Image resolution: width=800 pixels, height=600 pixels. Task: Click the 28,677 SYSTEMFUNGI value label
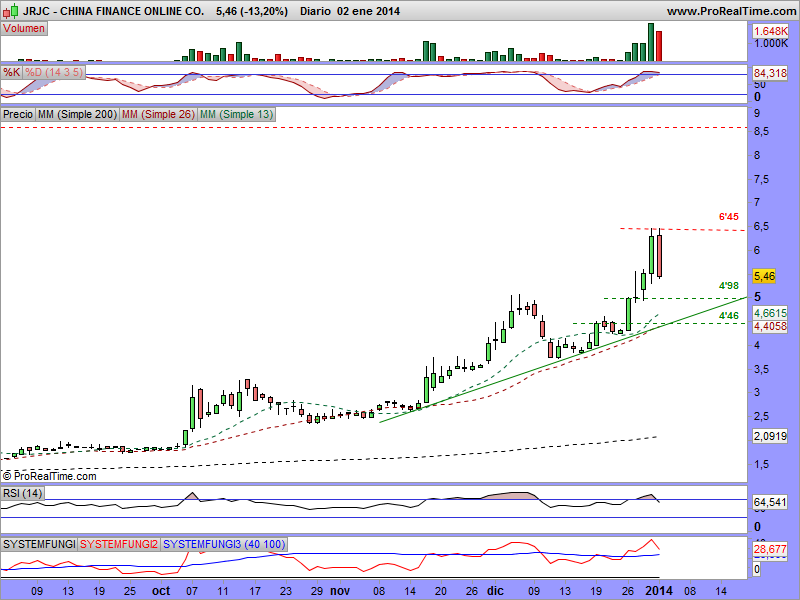click(770, 549)
